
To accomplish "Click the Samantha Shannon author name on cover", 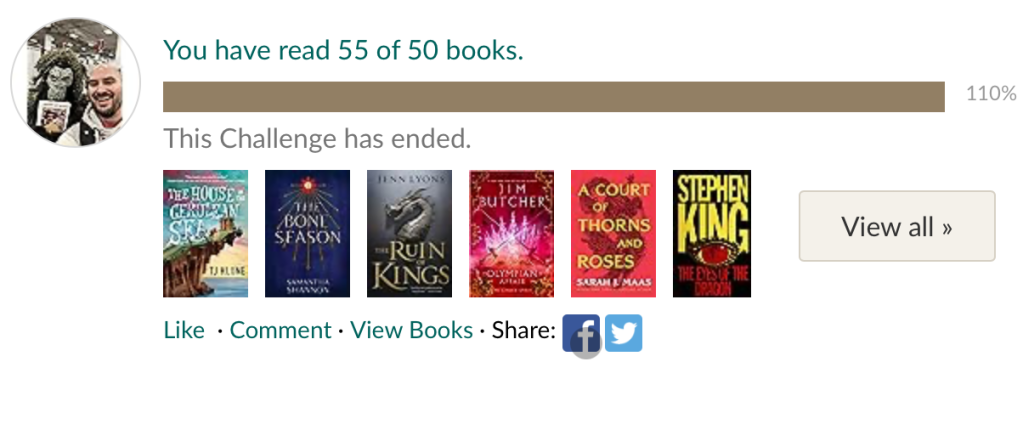I will pos(307,282).
